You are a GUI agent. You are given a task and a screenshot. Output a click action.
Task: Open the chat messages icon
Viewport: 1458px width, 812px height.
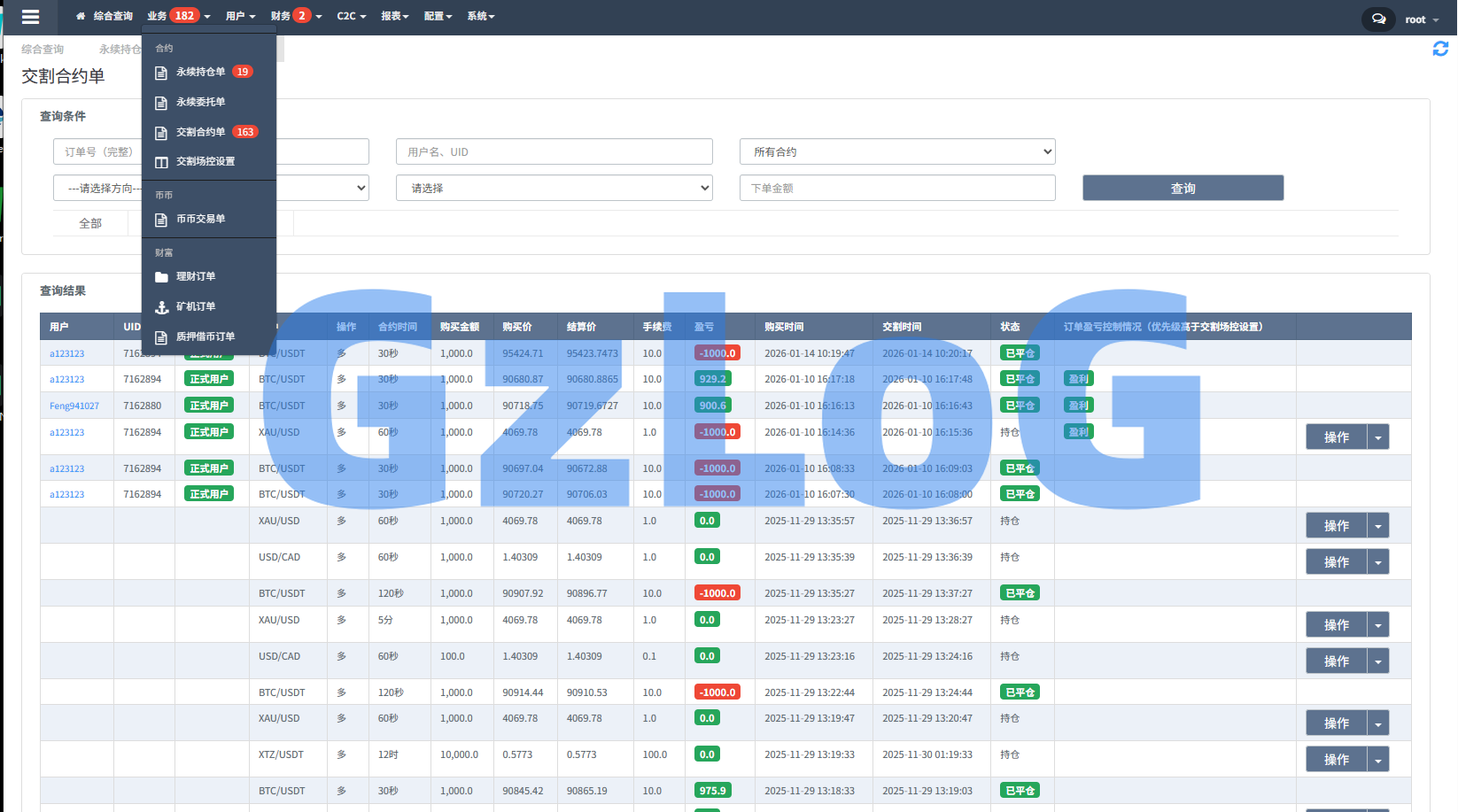point(1378,19)
